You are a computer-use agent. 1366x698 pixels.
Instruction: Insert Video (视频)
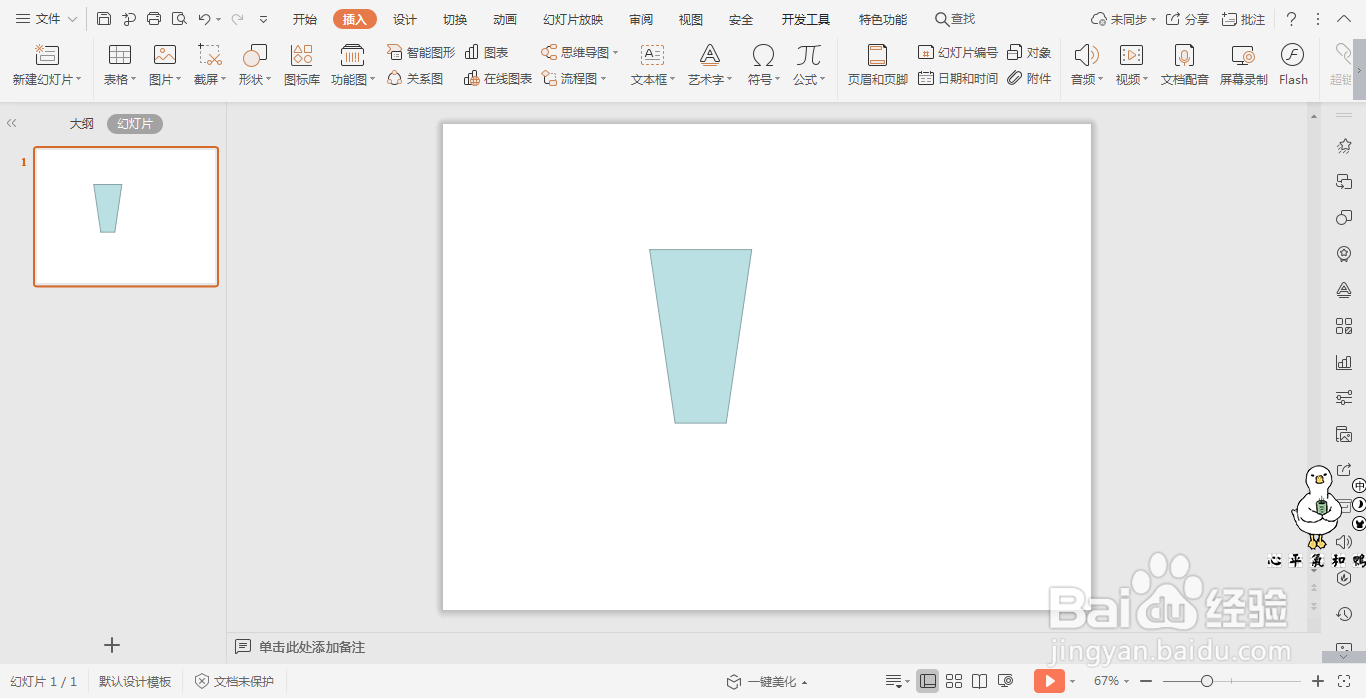click(1132, 65)
